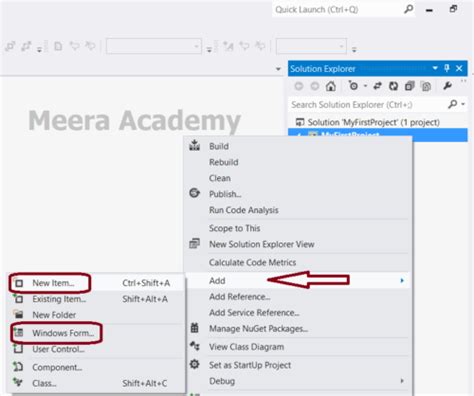Close the Solution Explorer panel

[459, 68]
